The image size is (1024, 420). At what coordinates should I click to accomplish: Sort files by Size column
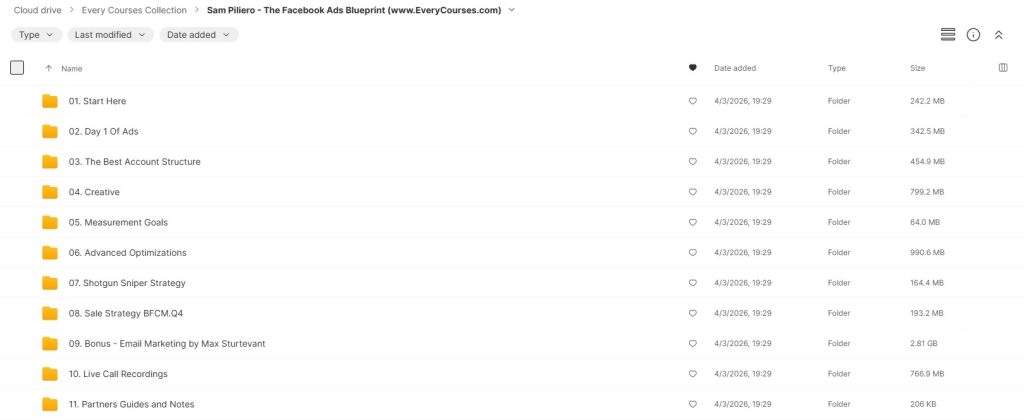click(x=917, y=68)
